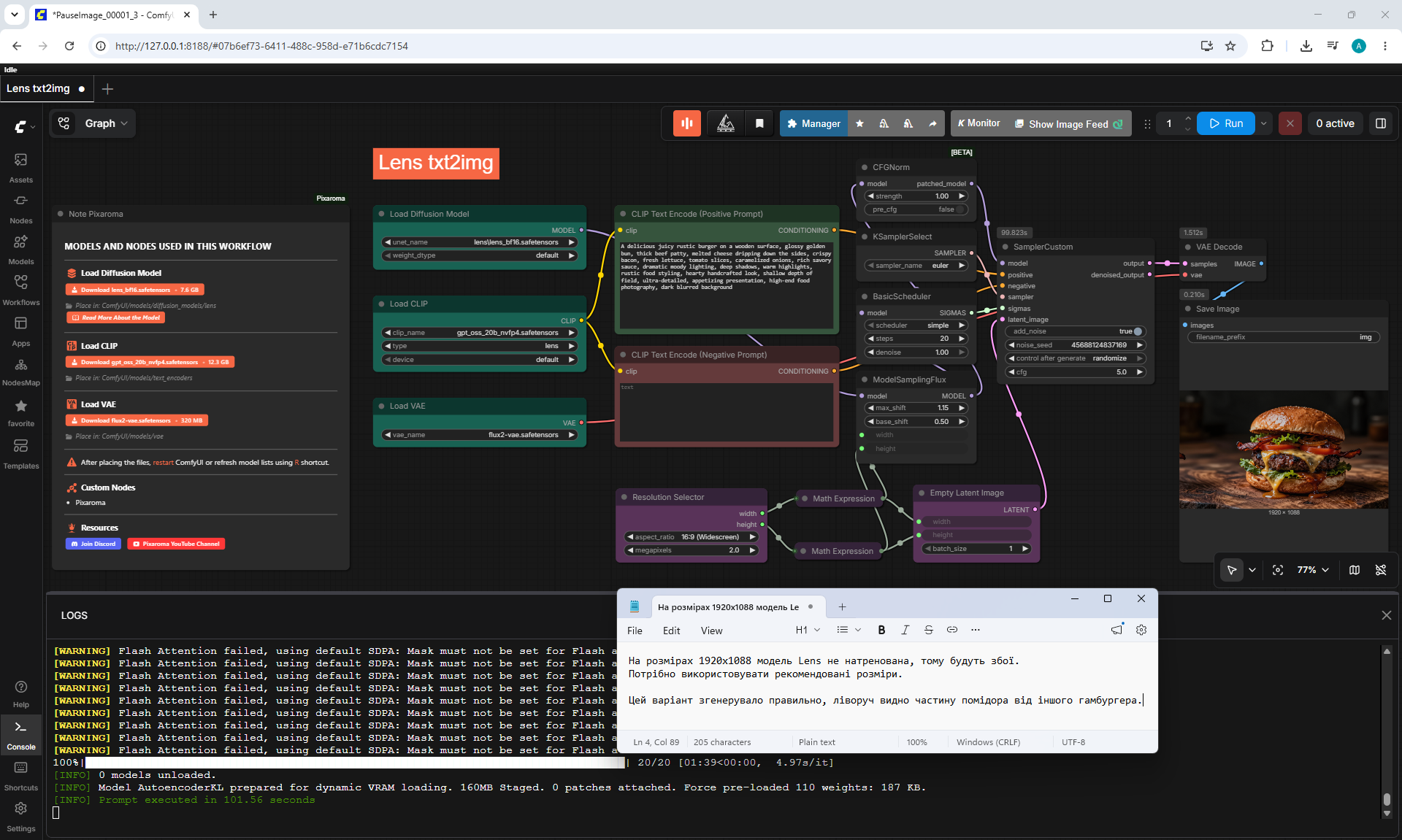Screen dimensions: 1402x840
Task: Open the ComfyUI logo menu dropdown
Action: pyautogui.click(x=25, y=127)
